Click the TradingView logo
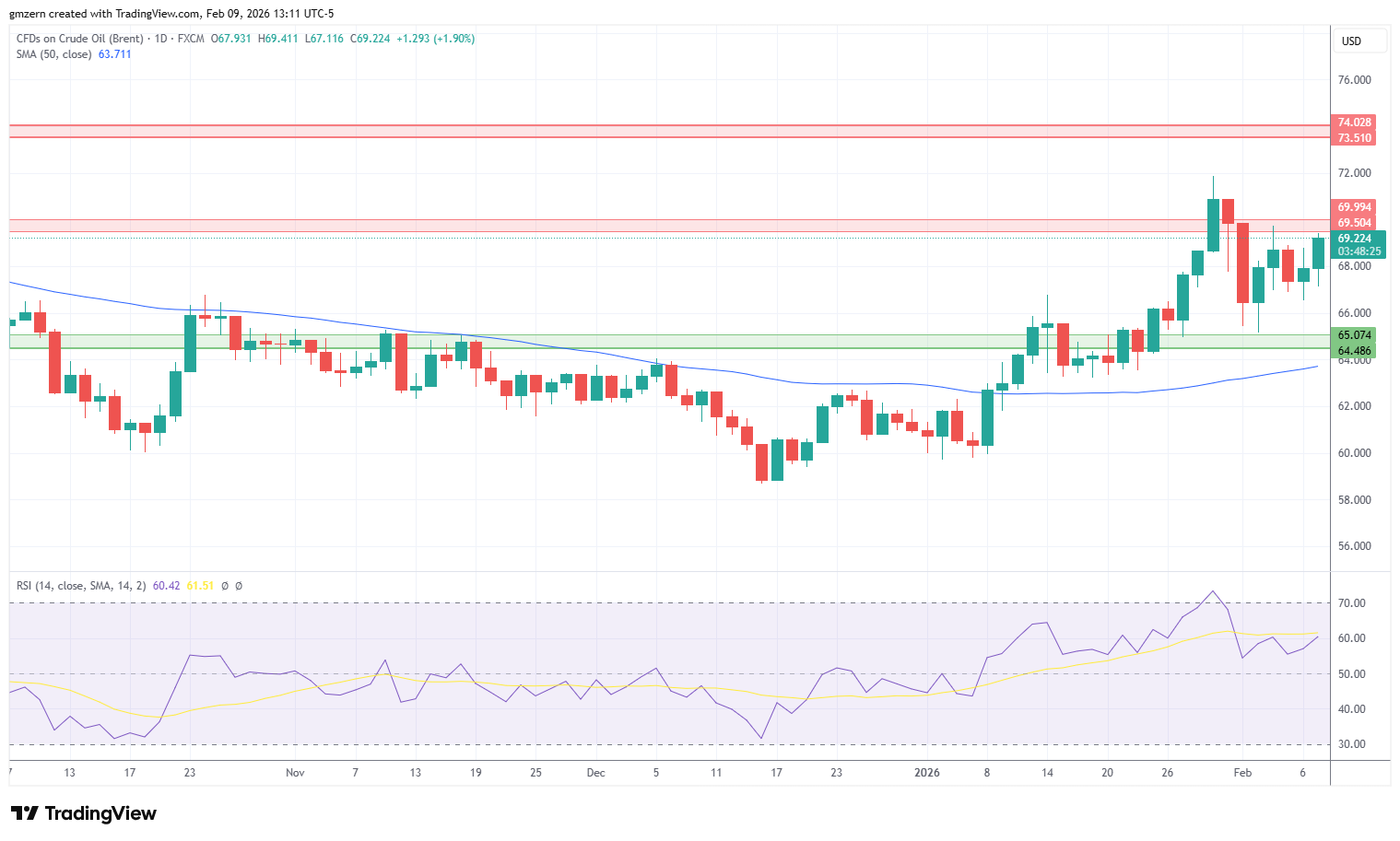Viewport: 1400px width, 841px height. (84, 813)
